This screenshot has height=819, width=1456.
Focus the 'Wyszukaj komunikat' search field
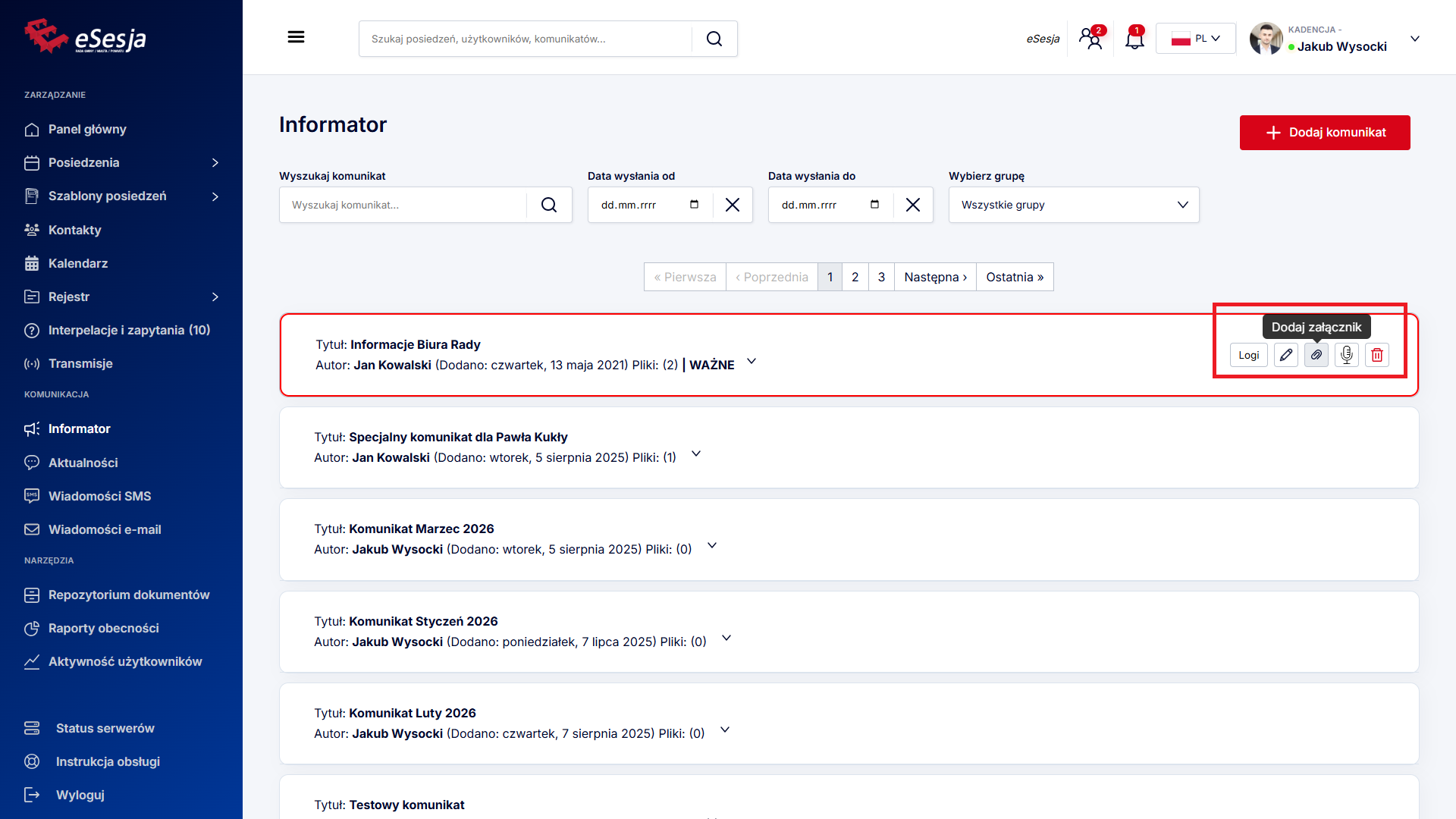point(403,205)
